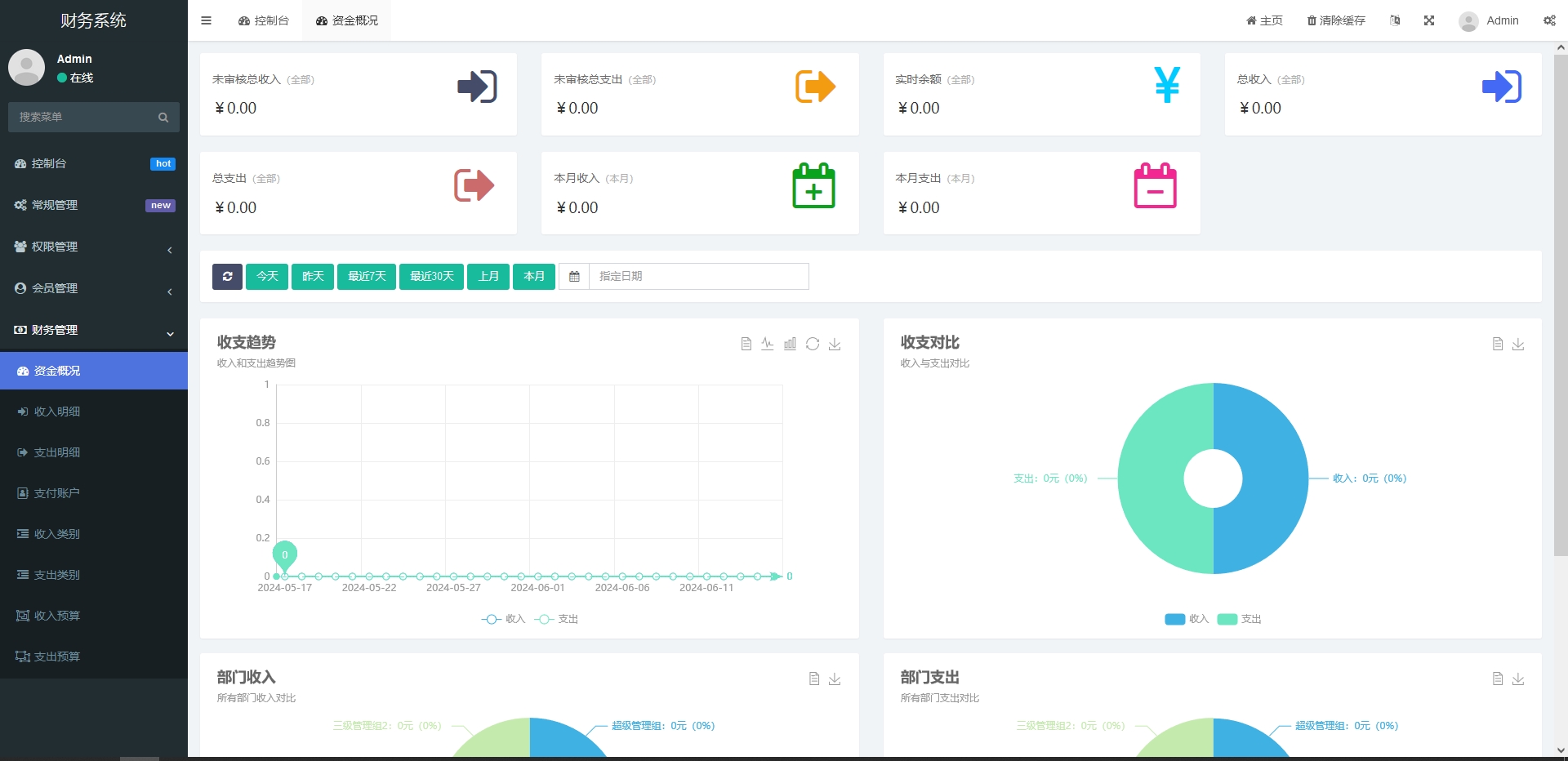Toggle 收入 in the 收支对比 pie legend
Screen dimensions: 1568x761
tap(1187, 620)
